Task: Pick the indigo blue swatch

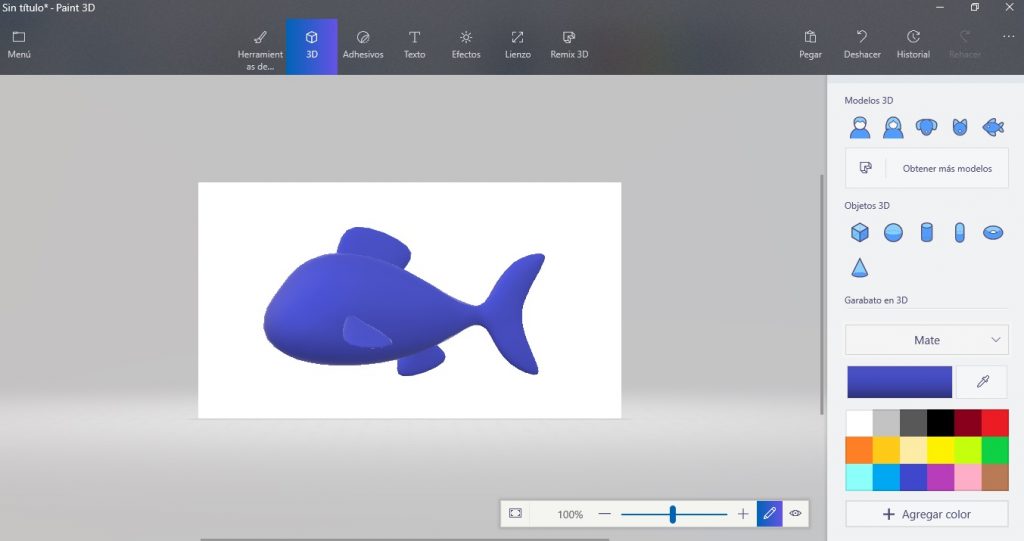Action: 913,477
